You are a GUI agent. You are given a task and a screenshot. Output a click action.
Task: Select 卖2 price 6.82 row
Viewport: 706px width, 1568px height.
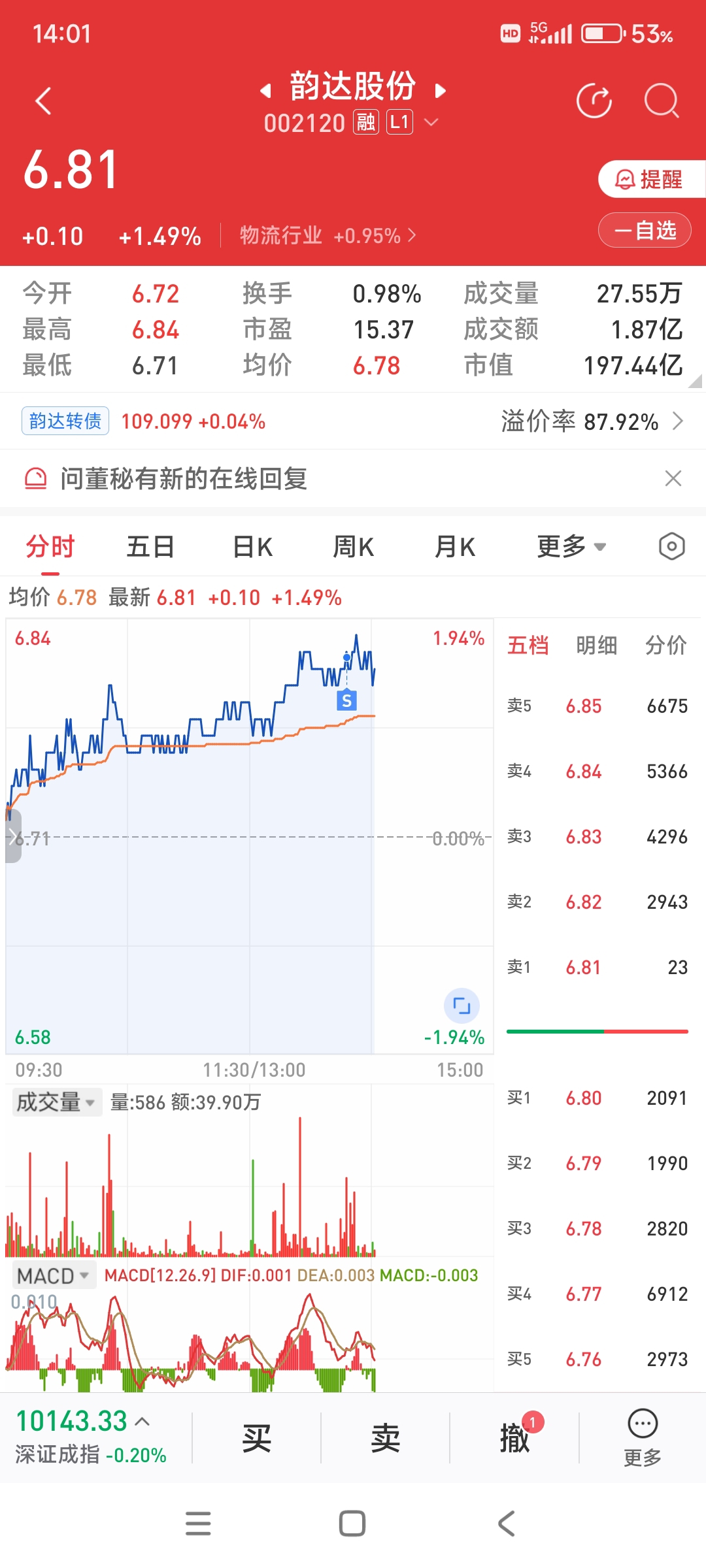point(597,902)
